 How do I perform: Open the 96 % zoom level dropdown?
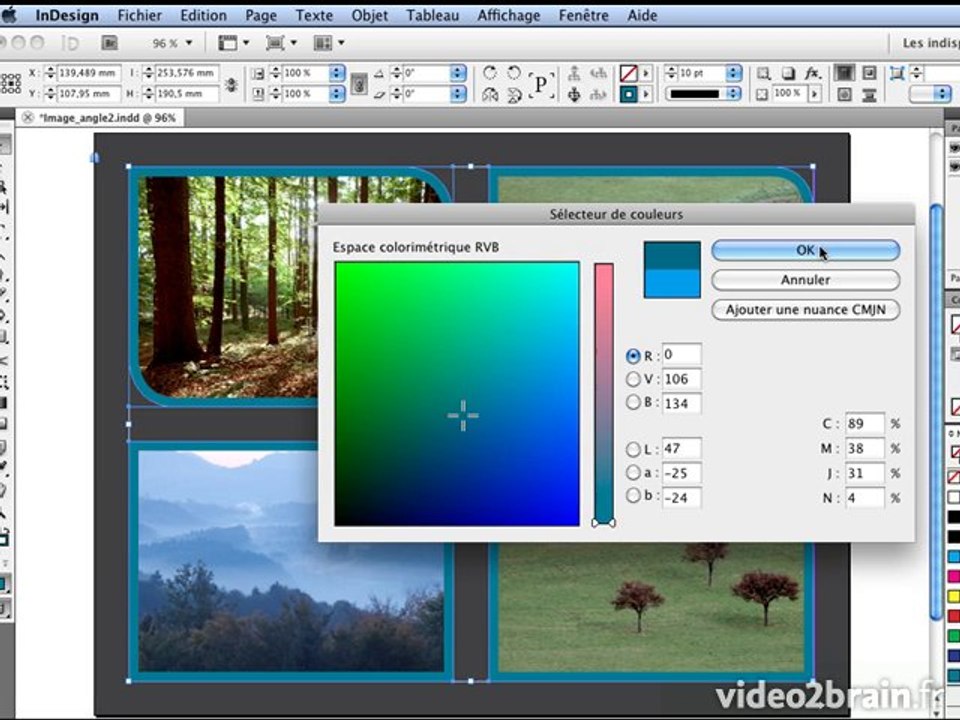click(189, 43)
